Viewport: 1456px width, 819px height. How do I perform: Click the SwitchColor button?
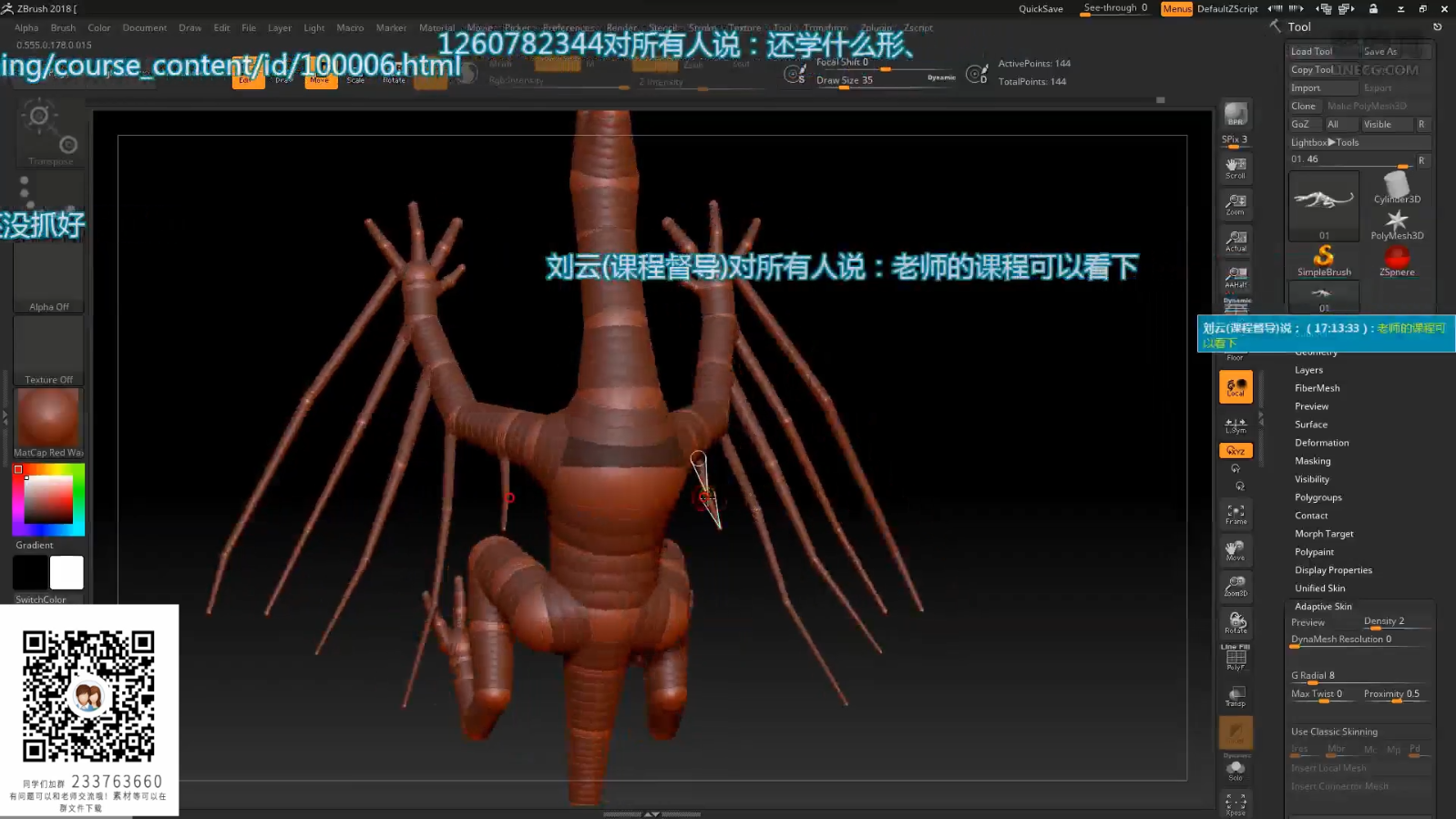point(41,599)
